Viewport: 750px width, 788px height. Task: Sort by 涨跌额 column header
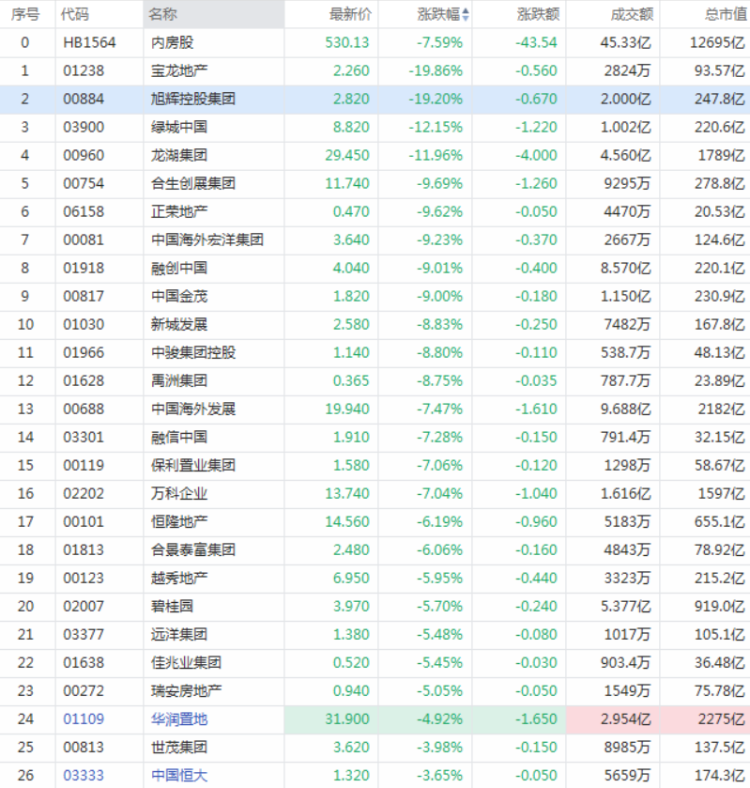tap(538, 14)
